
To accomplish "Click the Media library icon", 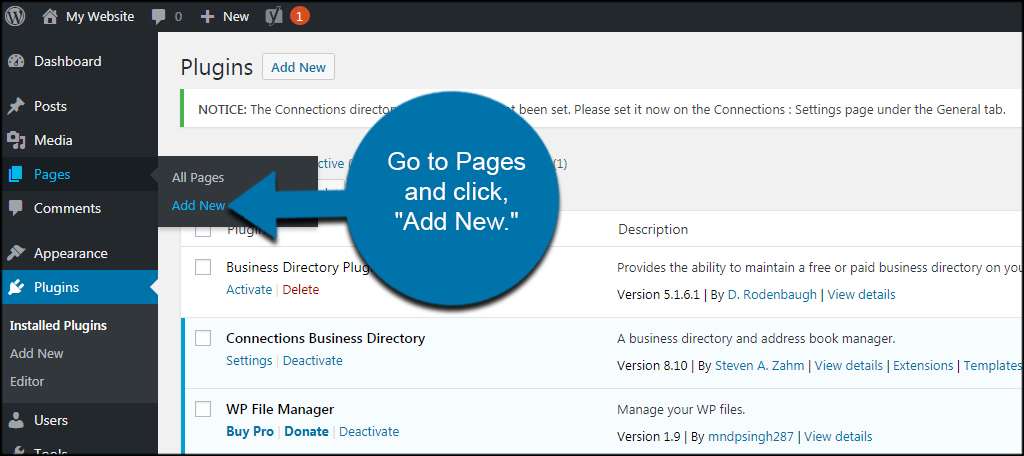I will pos(16,140).
